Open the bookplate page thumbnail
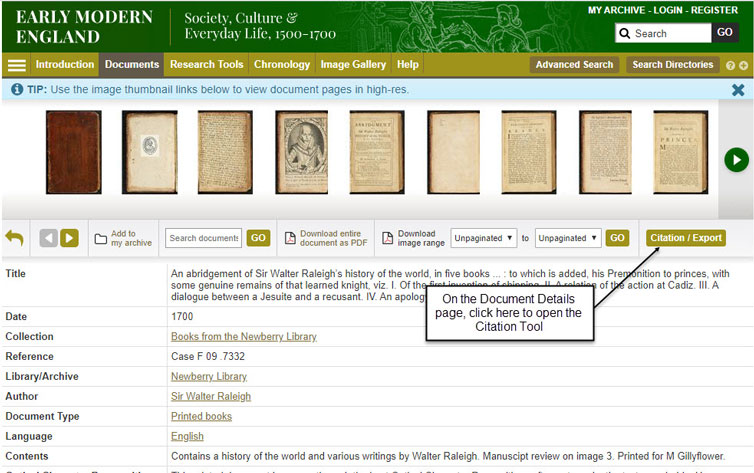The height and width of the screenshot is (473, 754). pos(150,152)
